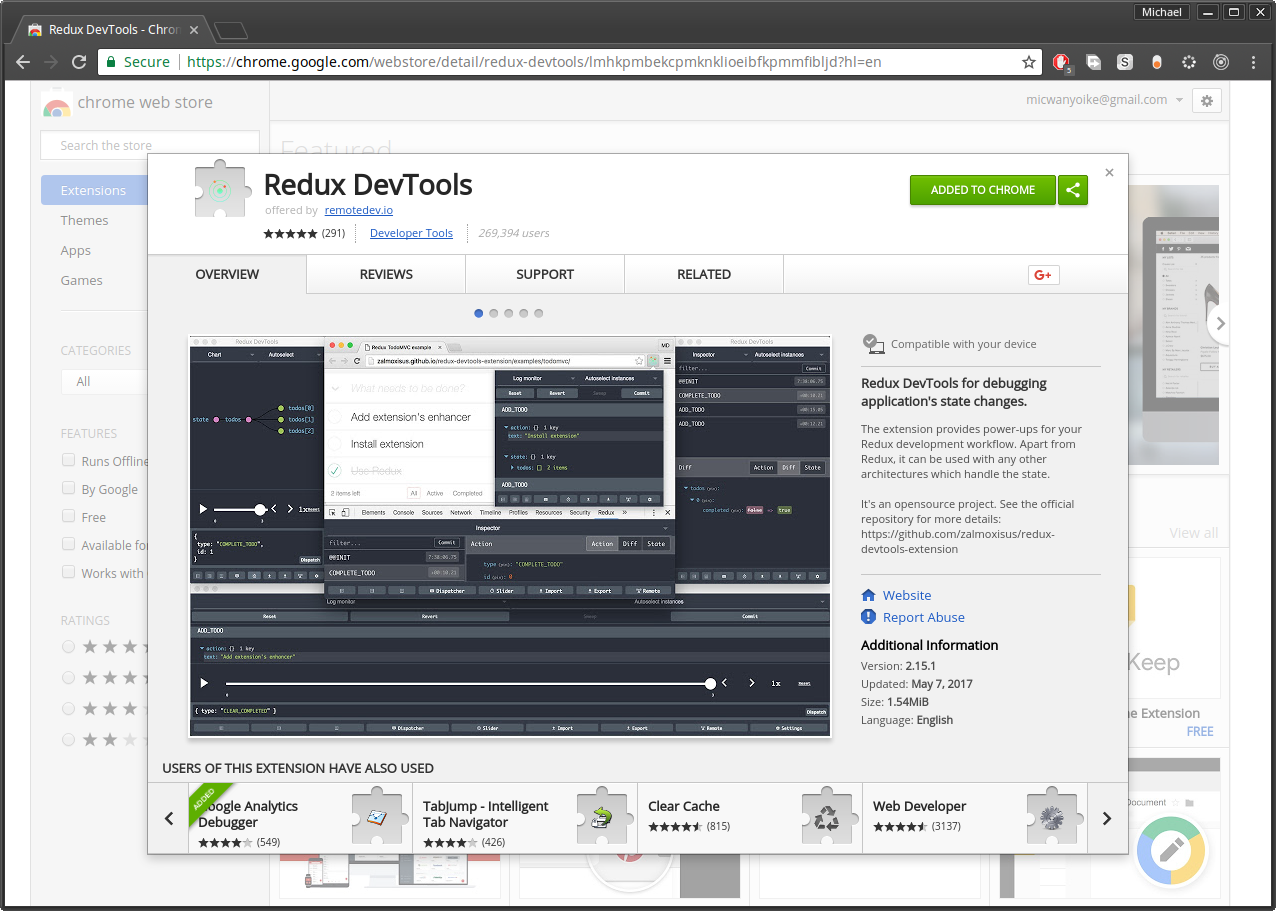Viewport: 1276px width, 911px height.
Task: Select Apps in the sidebar
Action: pos(75,250)
